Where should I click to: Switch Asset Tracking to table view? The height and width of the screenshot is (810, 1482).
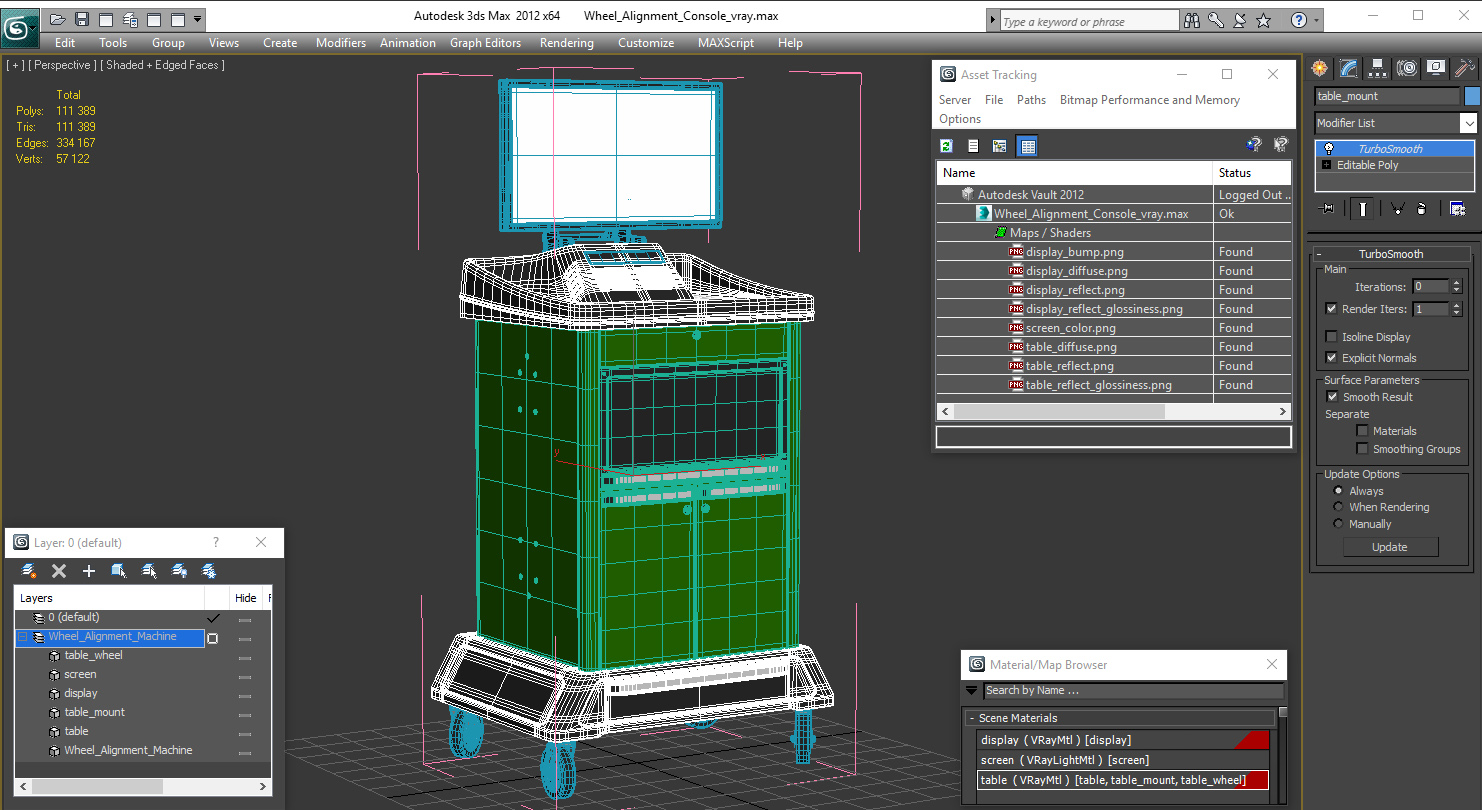(1026, 146)
